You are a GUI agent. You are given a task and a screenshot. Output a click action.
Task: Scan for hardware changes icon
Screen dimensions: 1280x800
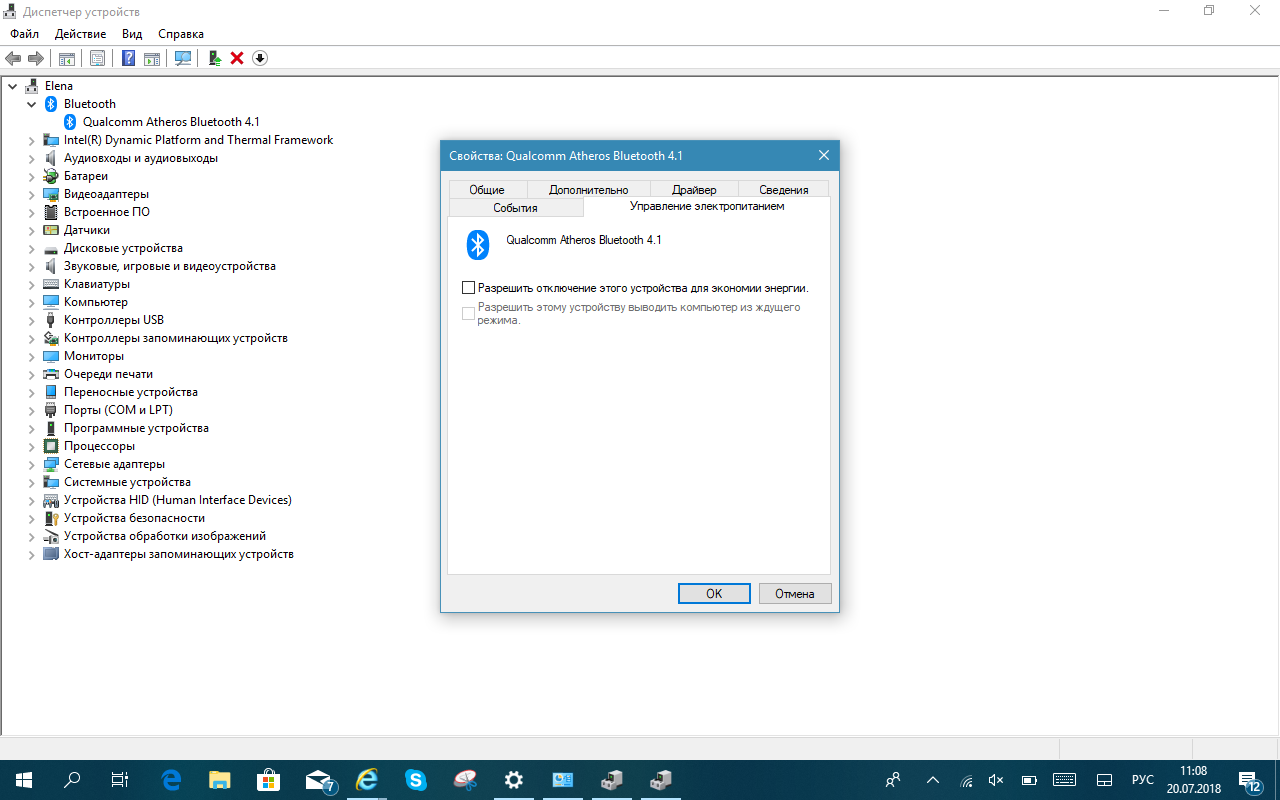click(x=183, y=58)
